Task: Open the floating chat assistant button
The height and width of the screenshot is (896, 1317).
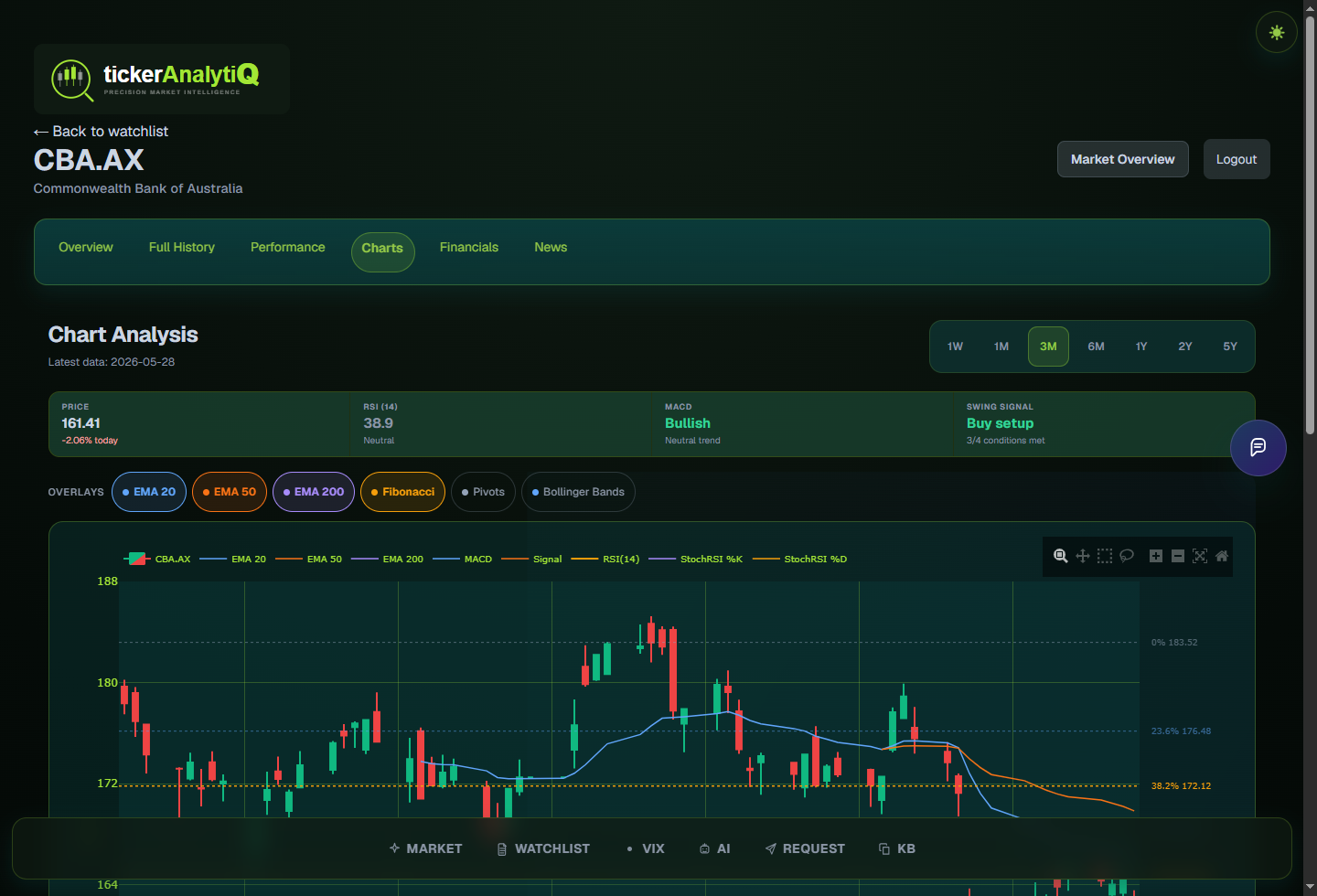Action: tap(1258, 447)
